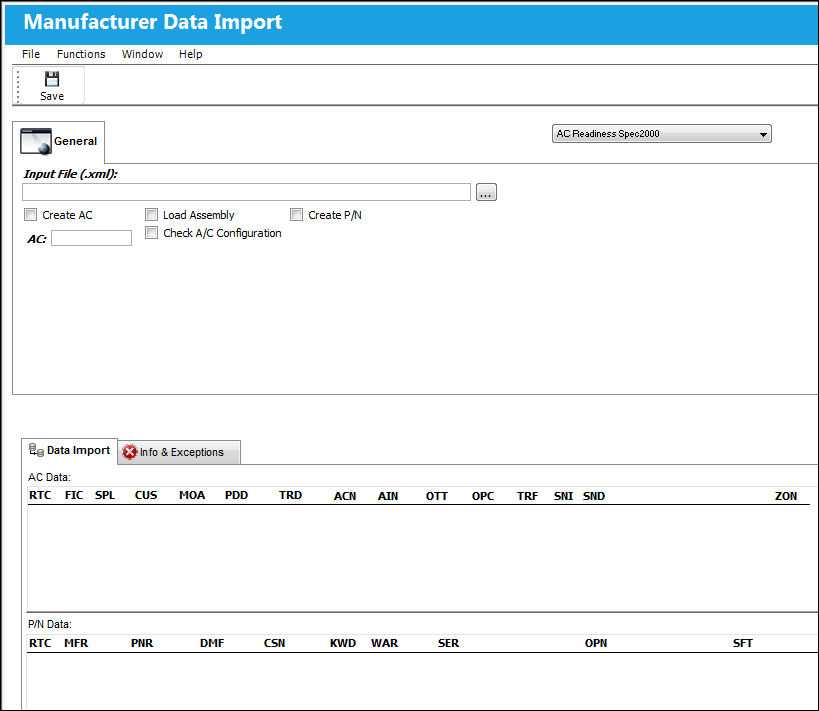Open the Window menu
The height and width of the screenshot is (711, 819).
click(142, 54)
